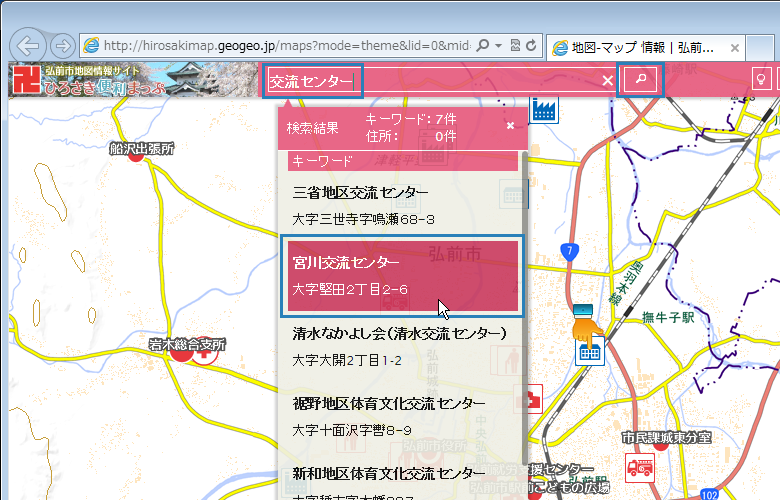Click the lightbulb help icon in the header
This screenshot has width=781, height=500.
pos(761,79)
